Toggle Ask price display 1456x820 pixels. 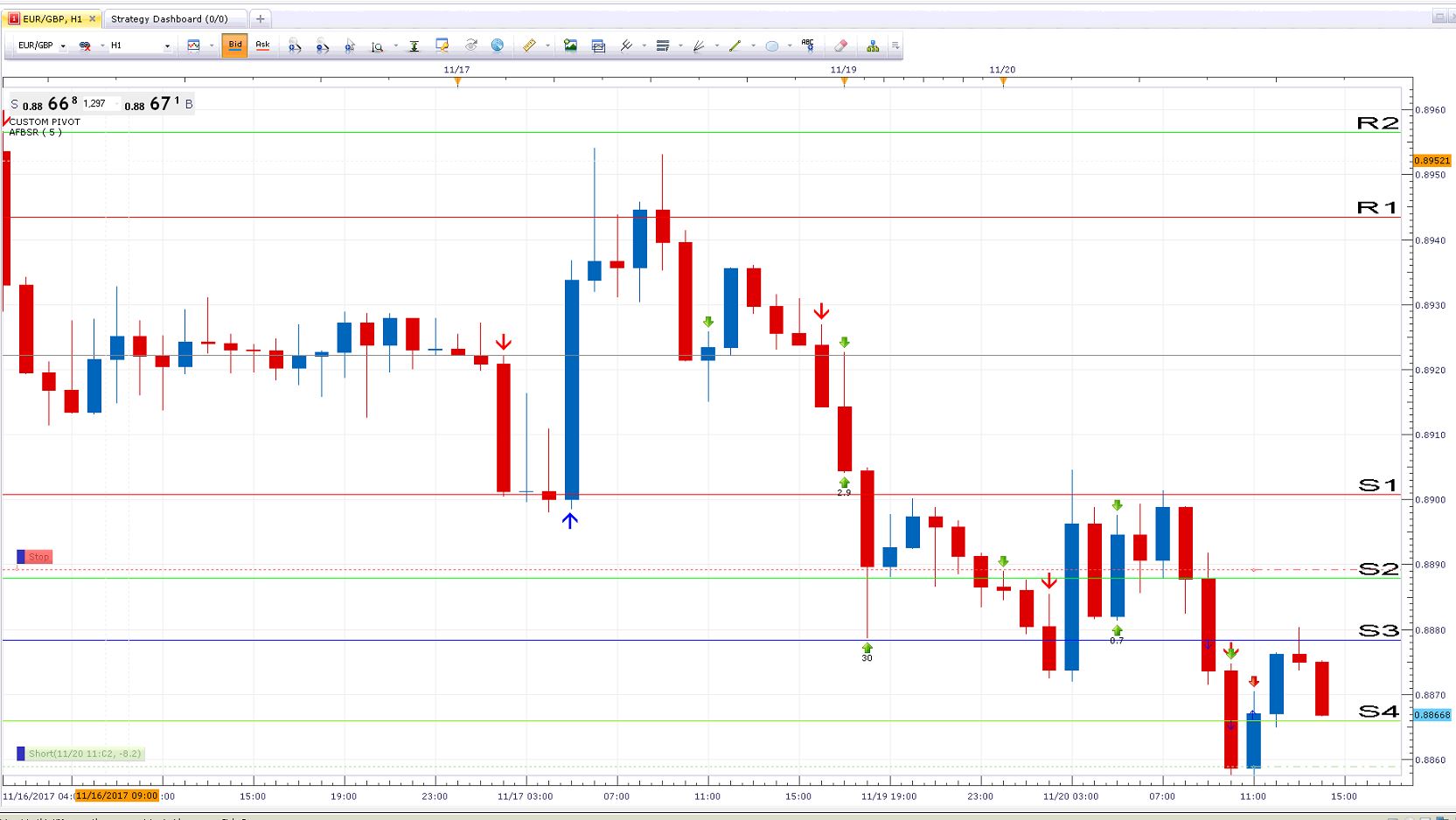click(x=262, y=45)
